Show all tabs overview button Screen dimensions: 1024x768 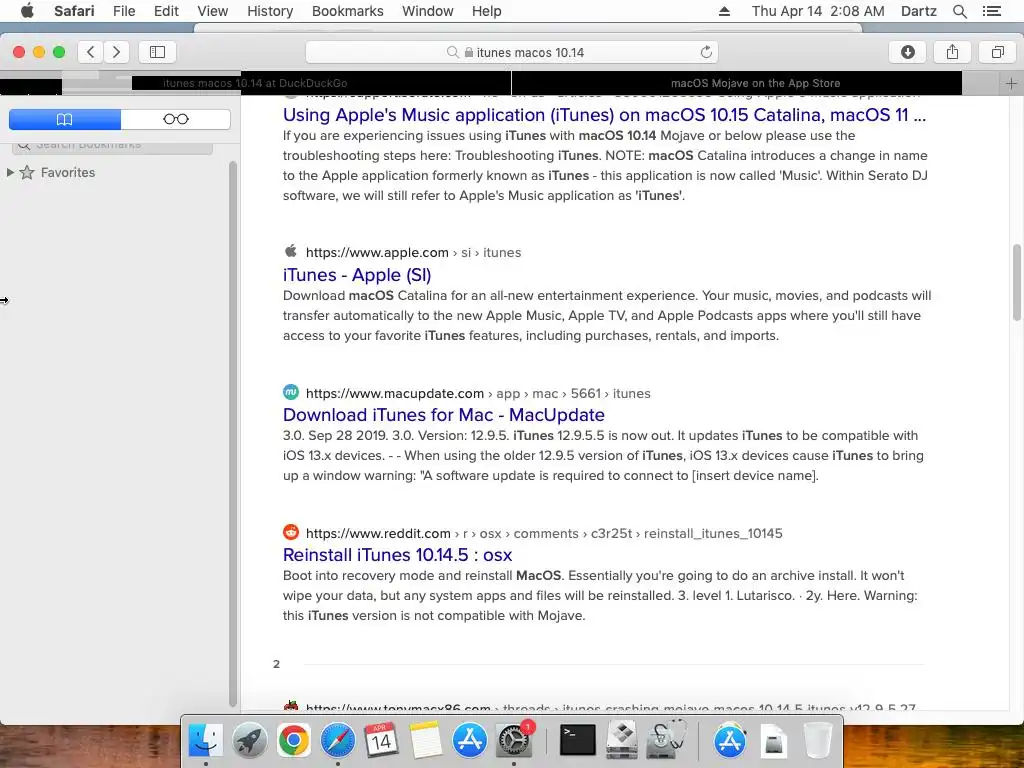[997, 52]
